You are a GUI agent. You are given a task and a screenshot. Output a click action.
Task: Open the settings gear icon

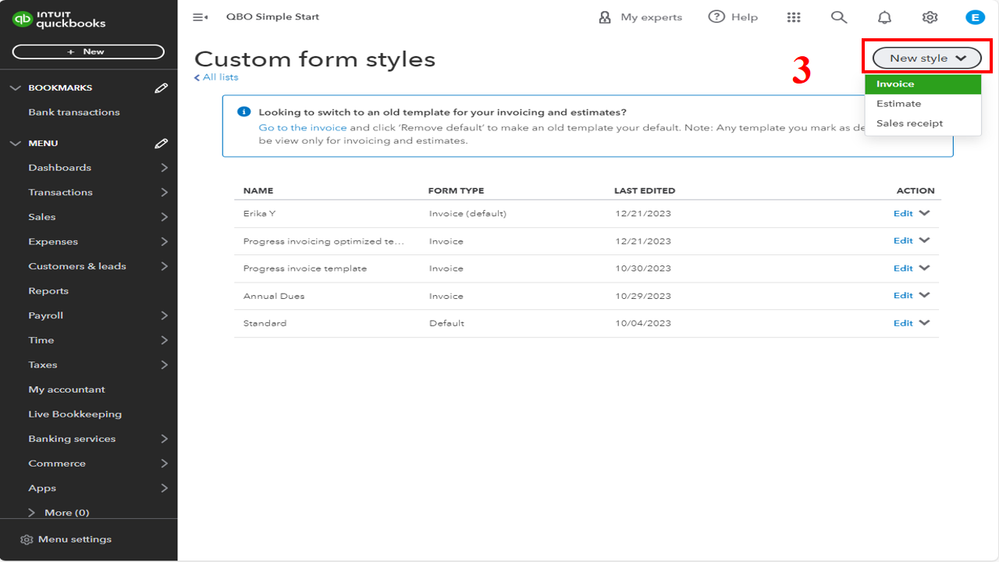point(930,17)
